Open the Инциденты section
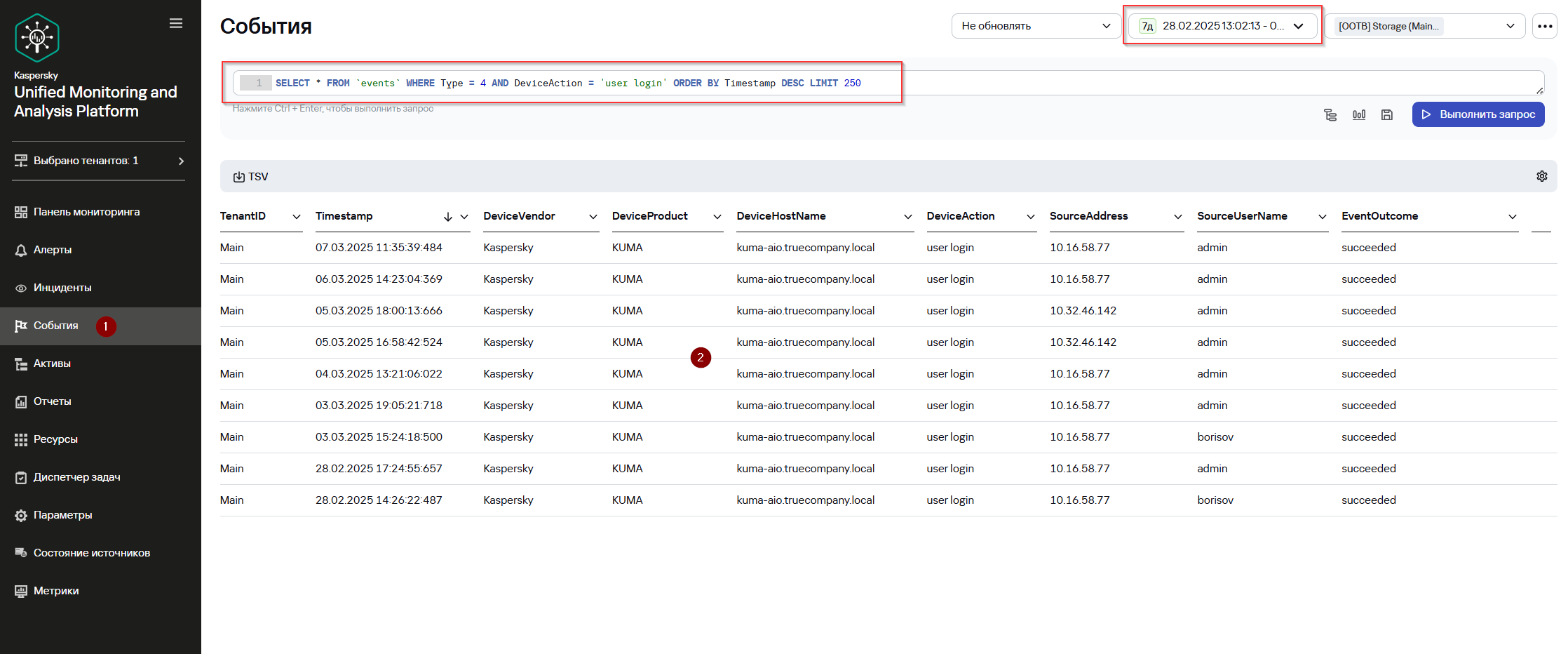 [100, 288]
